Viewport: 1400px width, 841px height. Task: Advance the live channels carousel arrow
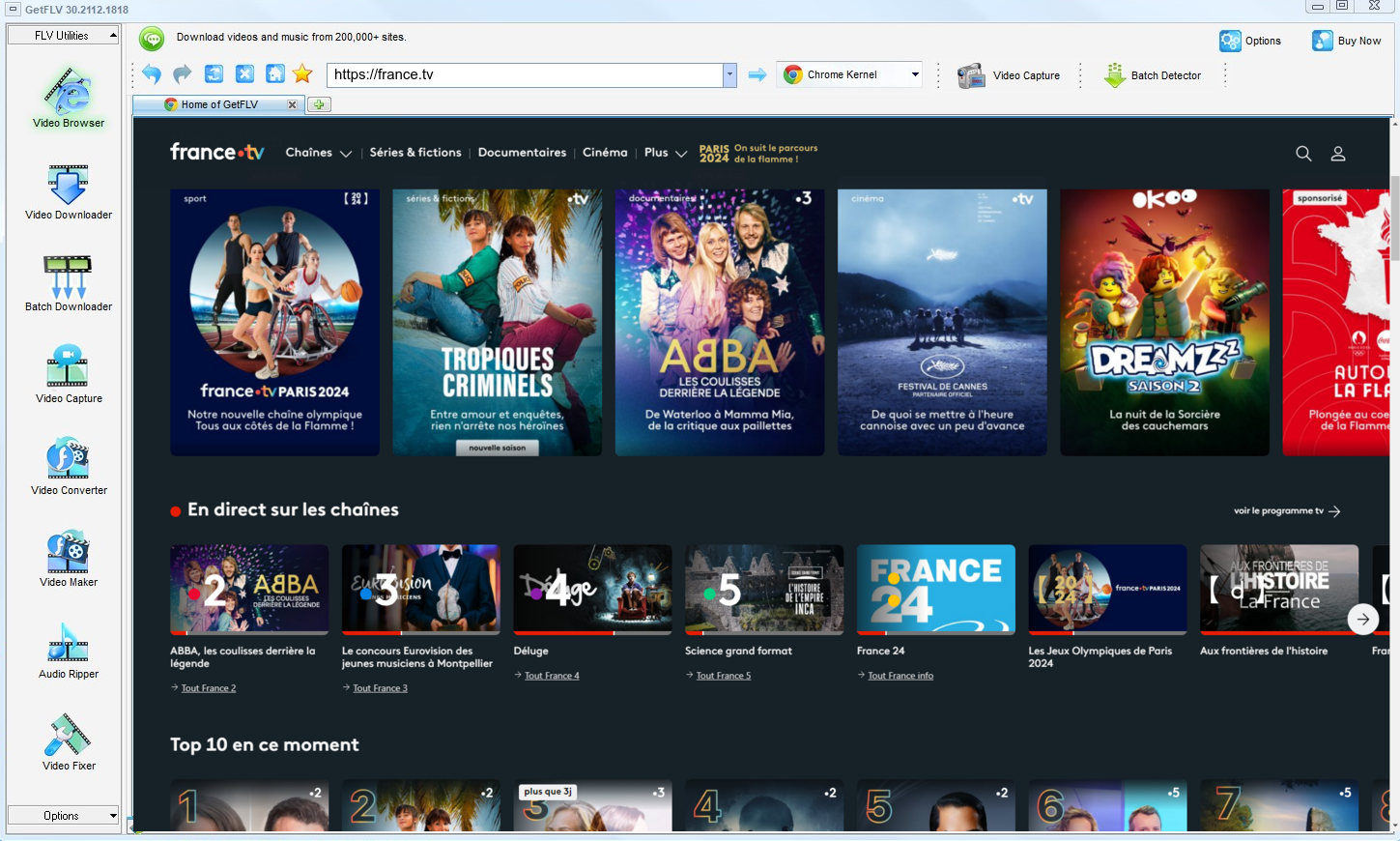[x=1363, y=619]
